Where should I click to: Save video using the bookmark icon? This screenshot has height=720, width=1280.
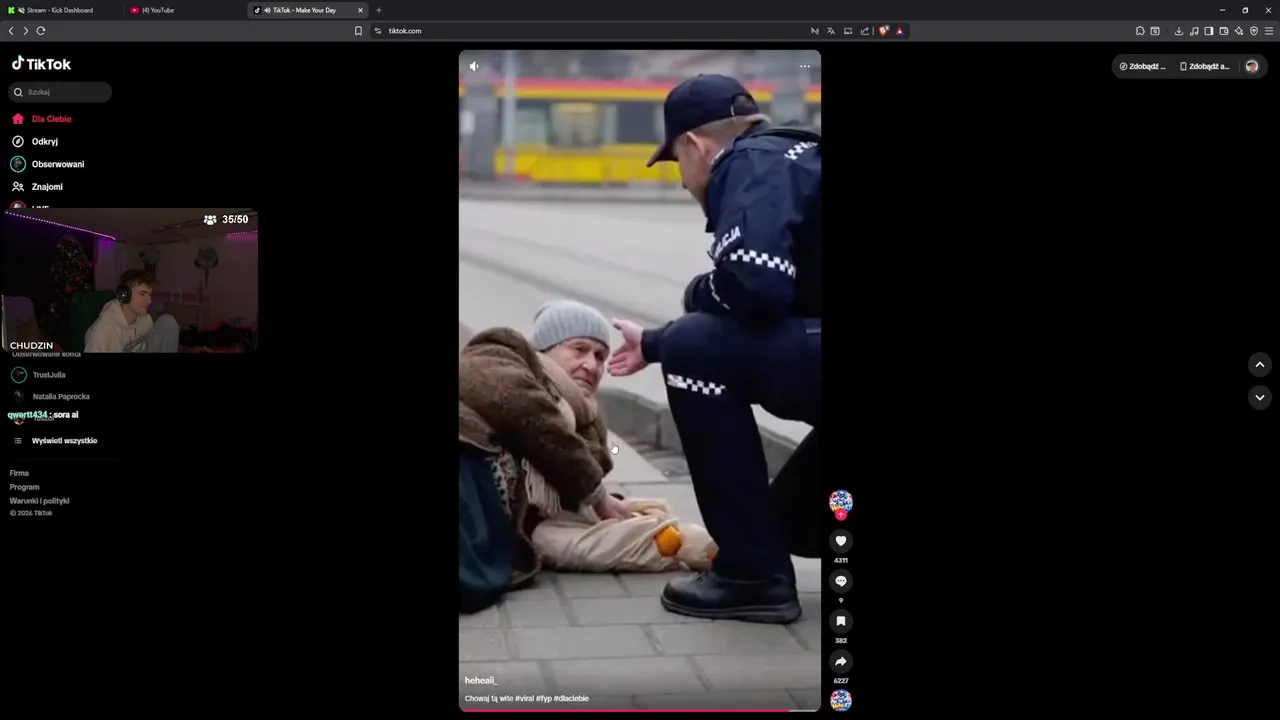pos(841,621)
